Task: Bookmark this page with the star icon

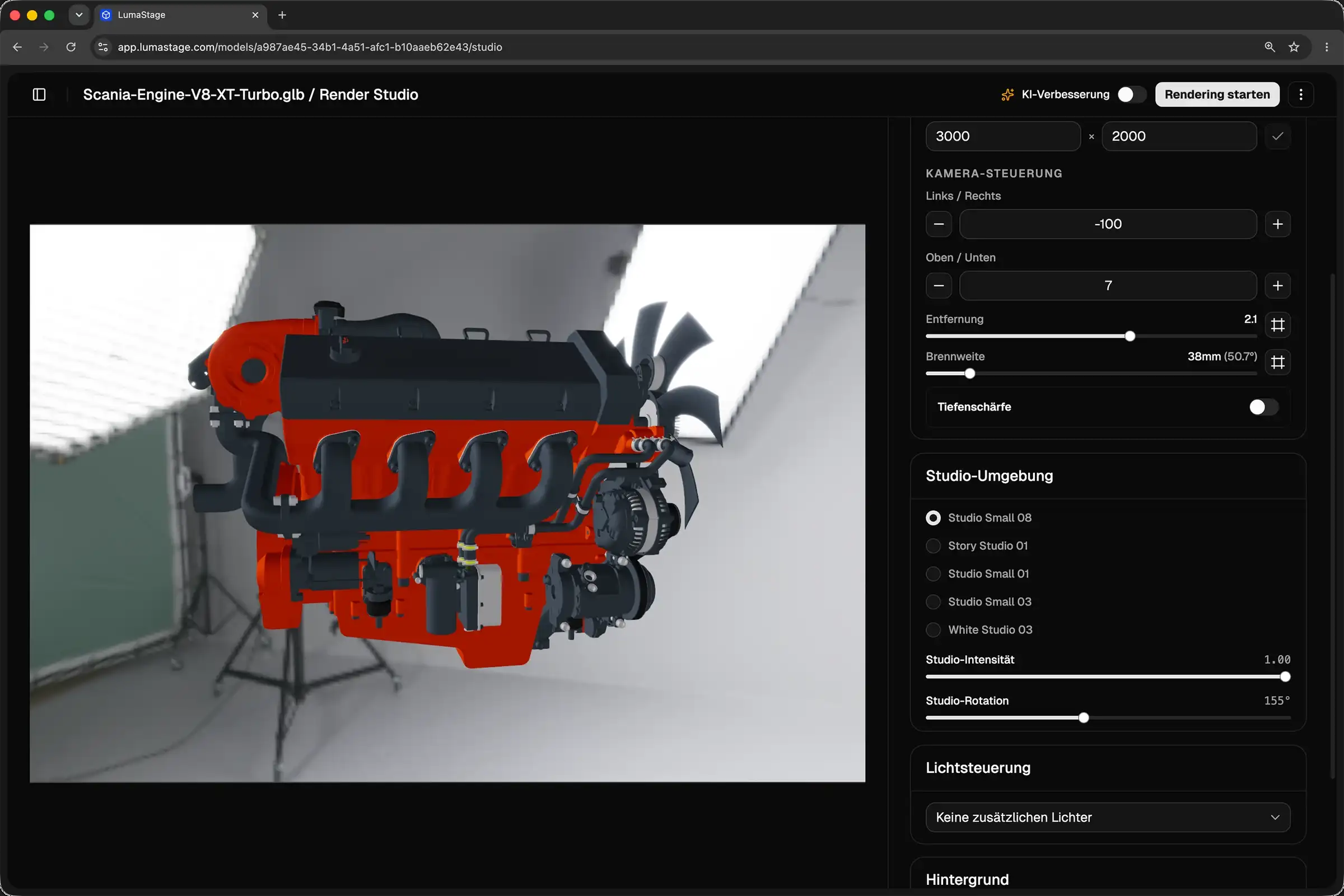Action: click(1294, 47)
